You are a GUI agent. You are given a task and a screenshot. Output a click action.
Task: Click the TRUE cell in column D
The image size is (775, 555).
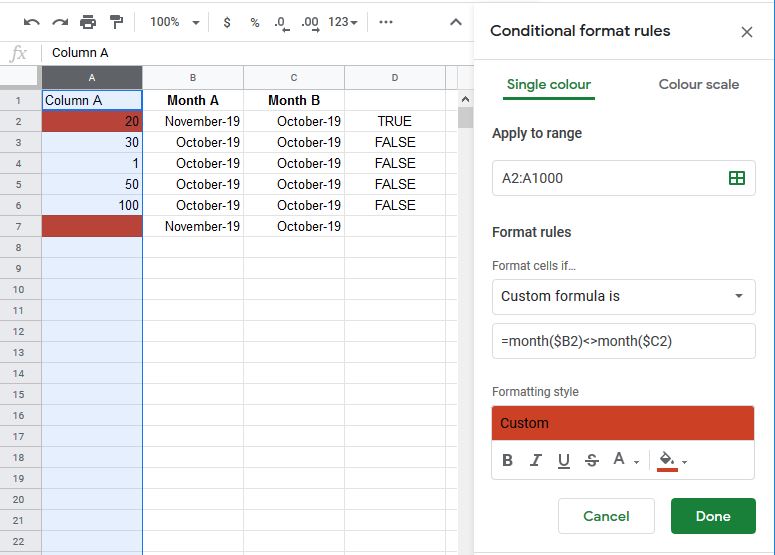(x=394, y=122)
